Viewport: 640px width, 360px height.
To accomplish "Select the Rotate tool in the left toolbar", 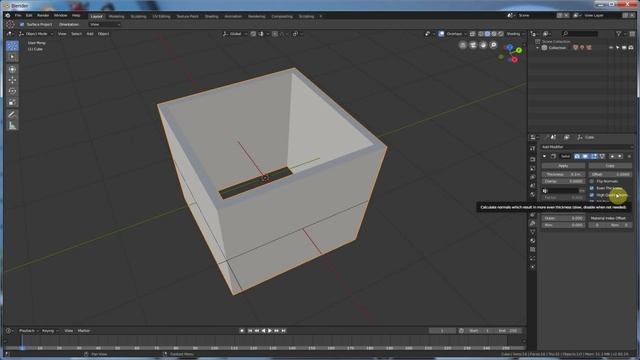I will [12, 91].
